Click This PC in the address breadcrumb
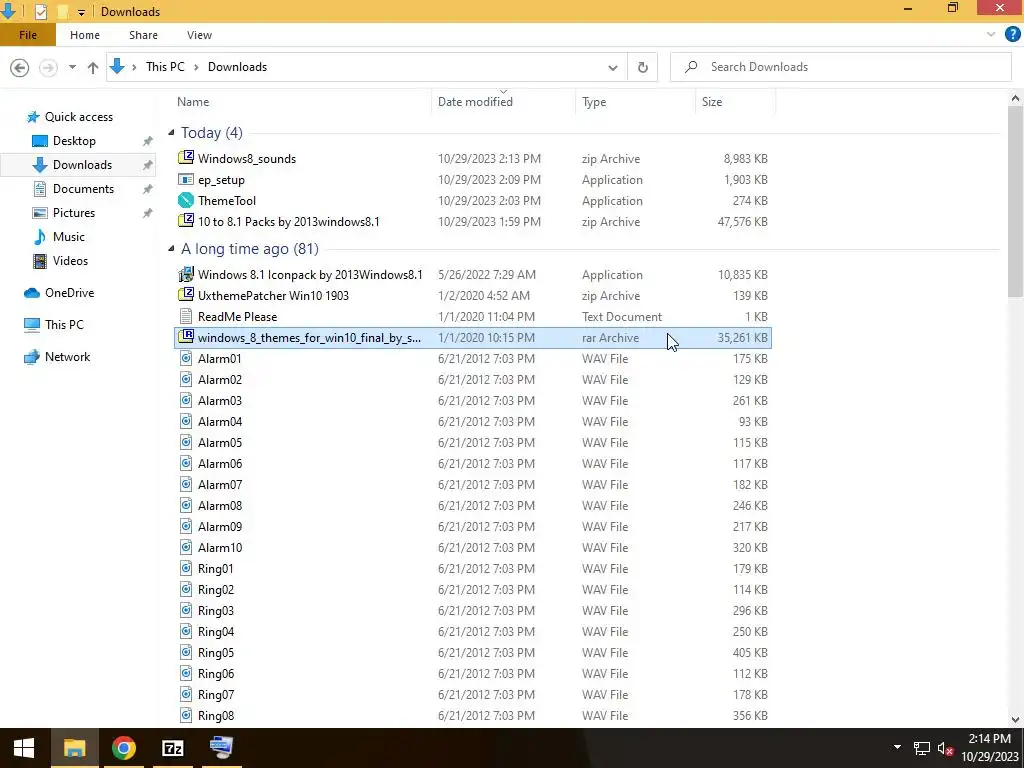Image resolution: width=1024 pixels, height=768 pixels. pos(165,67)
